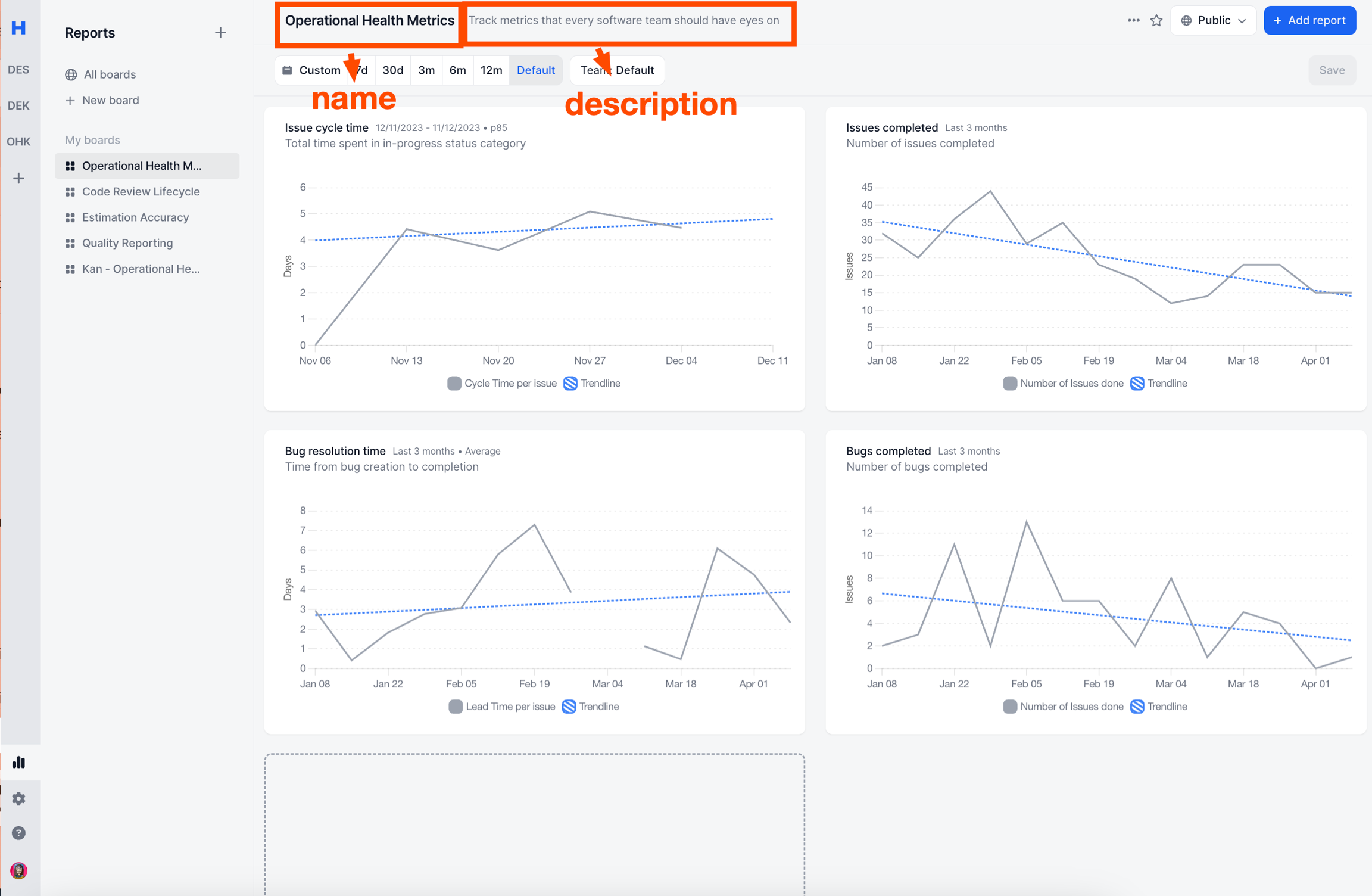Select the 12m time range tab
The image size is (1372, 896).
491,70
